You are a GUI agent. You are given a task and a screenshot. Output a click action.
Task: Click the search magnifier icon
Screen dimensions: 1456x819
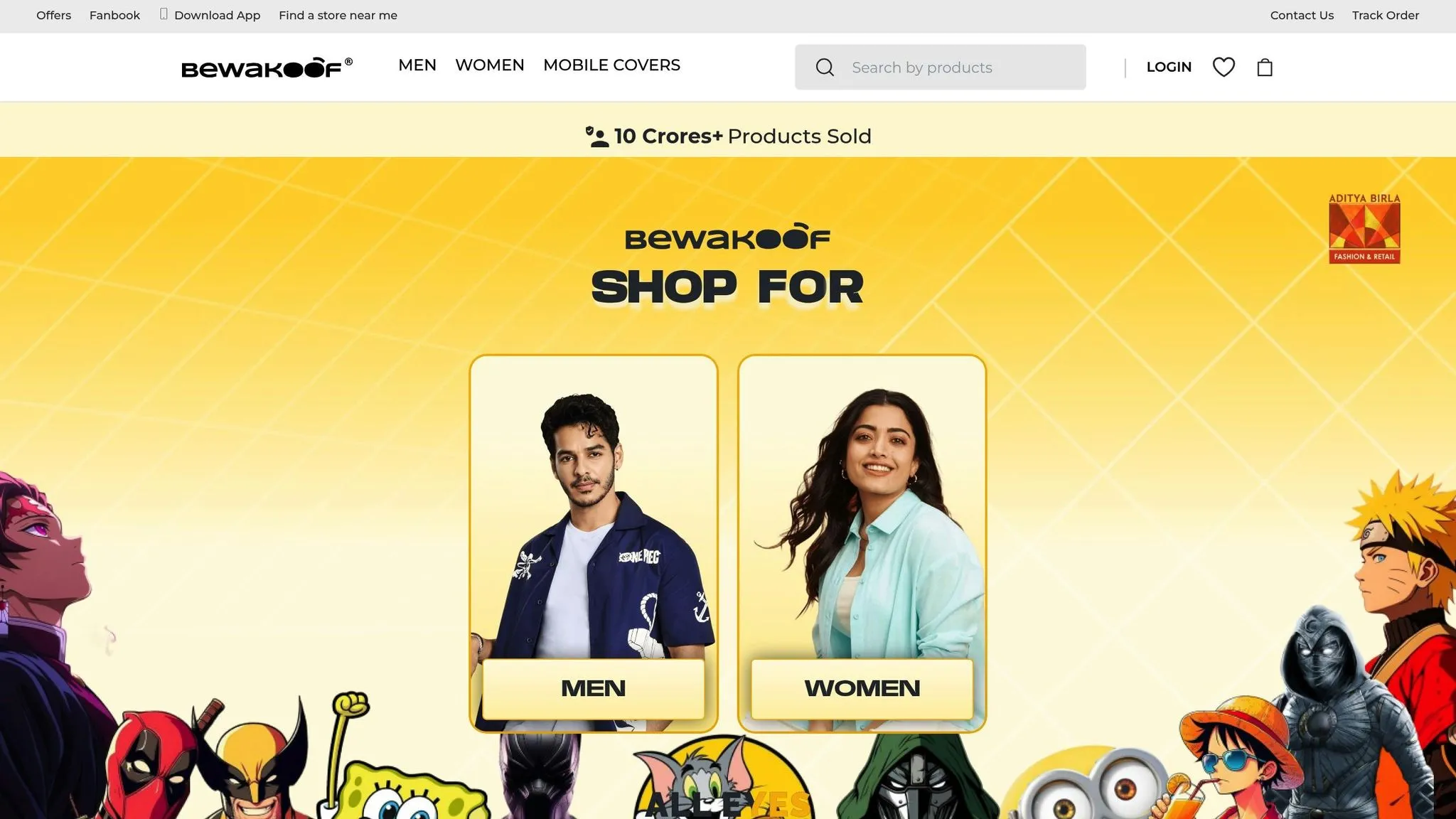click(825, 68)
